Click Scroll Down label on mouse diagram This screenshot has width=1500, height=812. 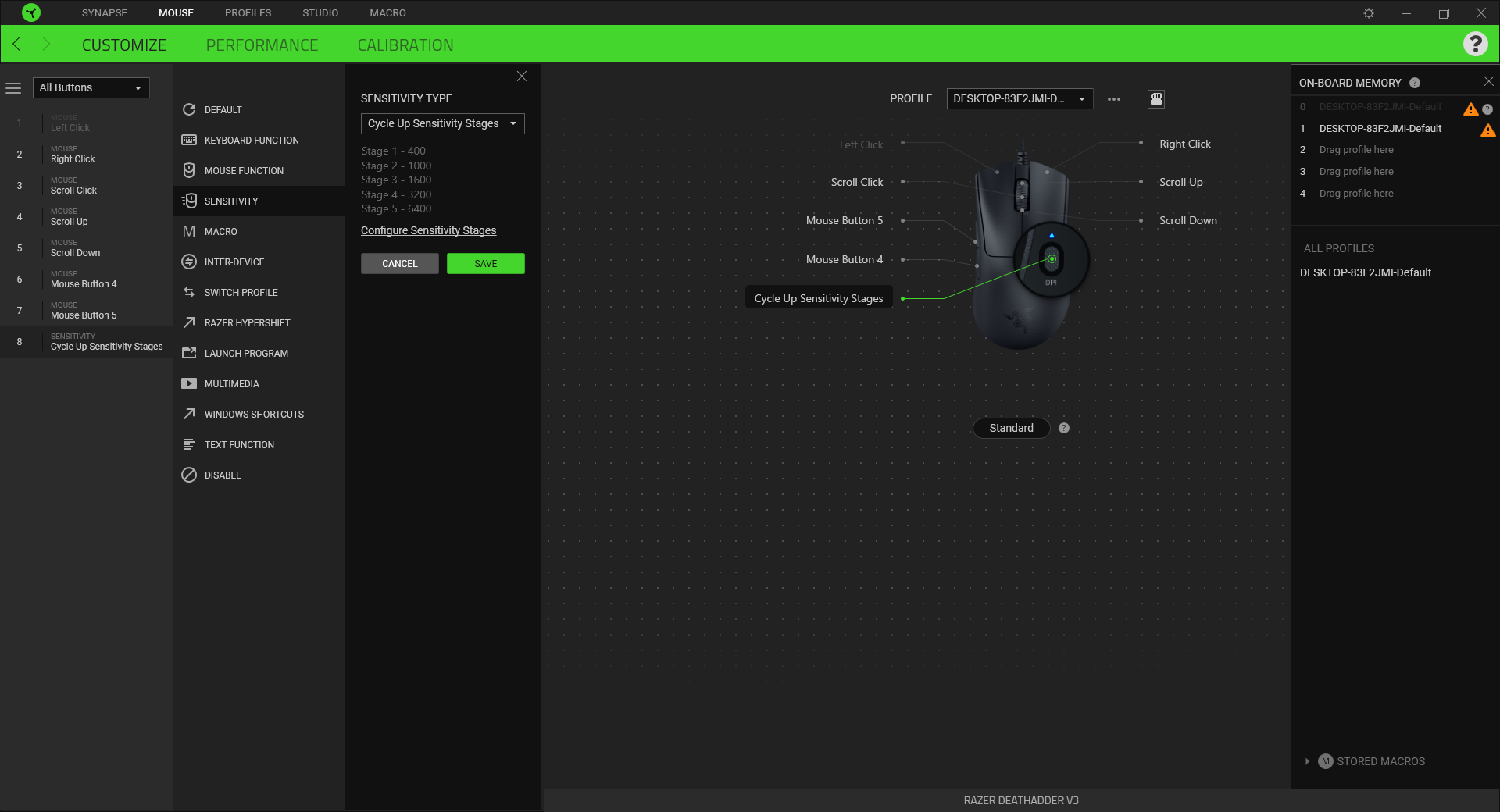(1187, 220)
